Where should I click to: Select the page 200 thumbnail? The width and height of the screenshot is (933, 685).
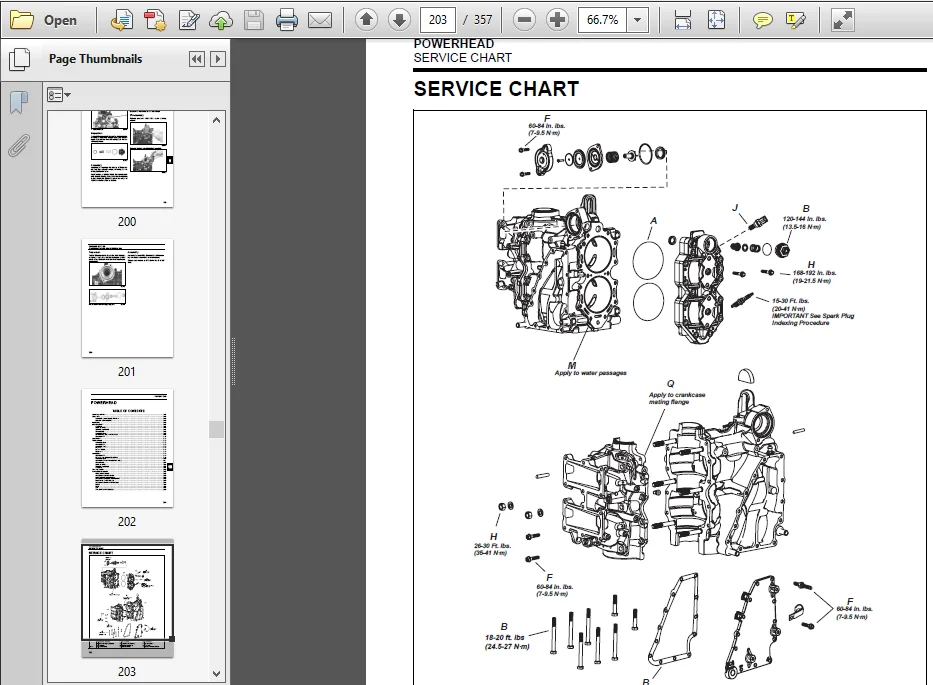(x=127, y=159)
